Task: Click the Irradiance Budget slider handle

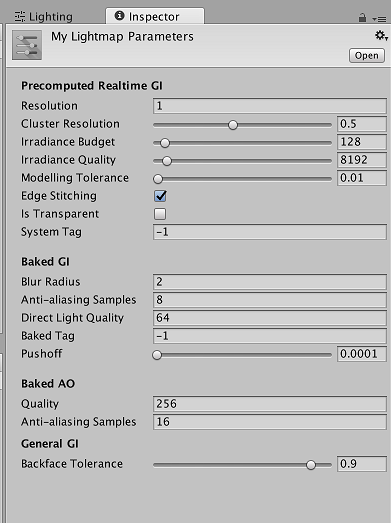Action: (x=165, y=143)
